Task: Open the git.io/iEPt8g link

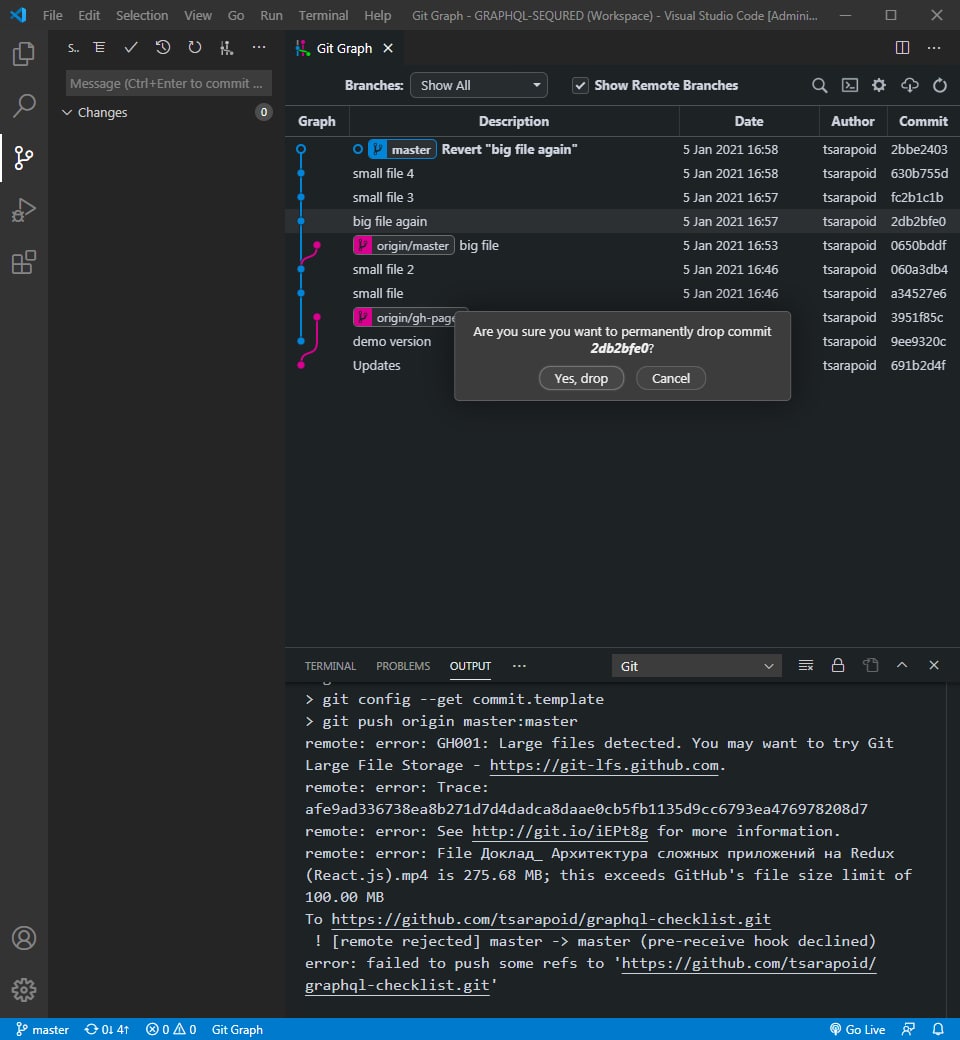Action: [x=560, y=831]
